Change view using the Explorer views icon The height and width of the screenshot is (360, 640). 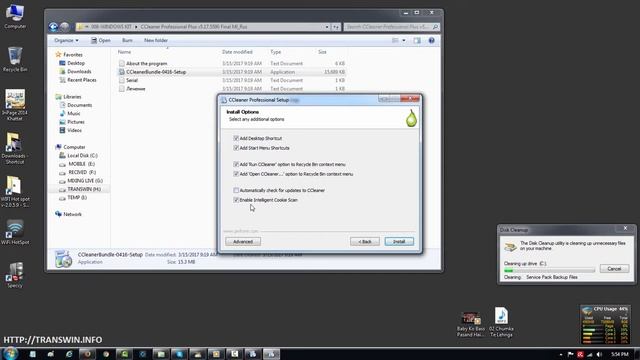pos(395,40)
